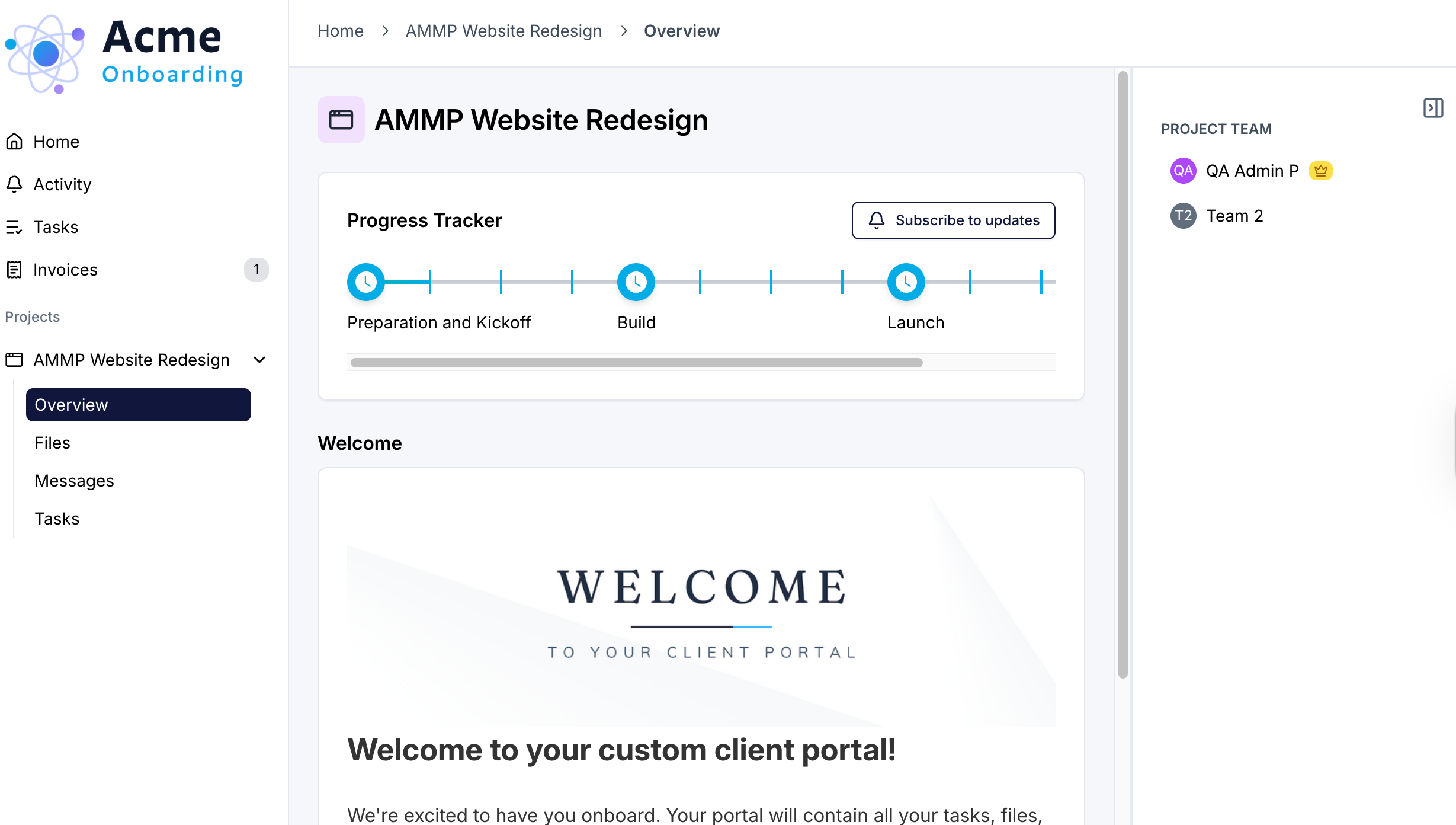This screenshot has height=825, width=1456.
Task: Collapse the AMMP Website Redesign project tree
Action: [259, 360]
